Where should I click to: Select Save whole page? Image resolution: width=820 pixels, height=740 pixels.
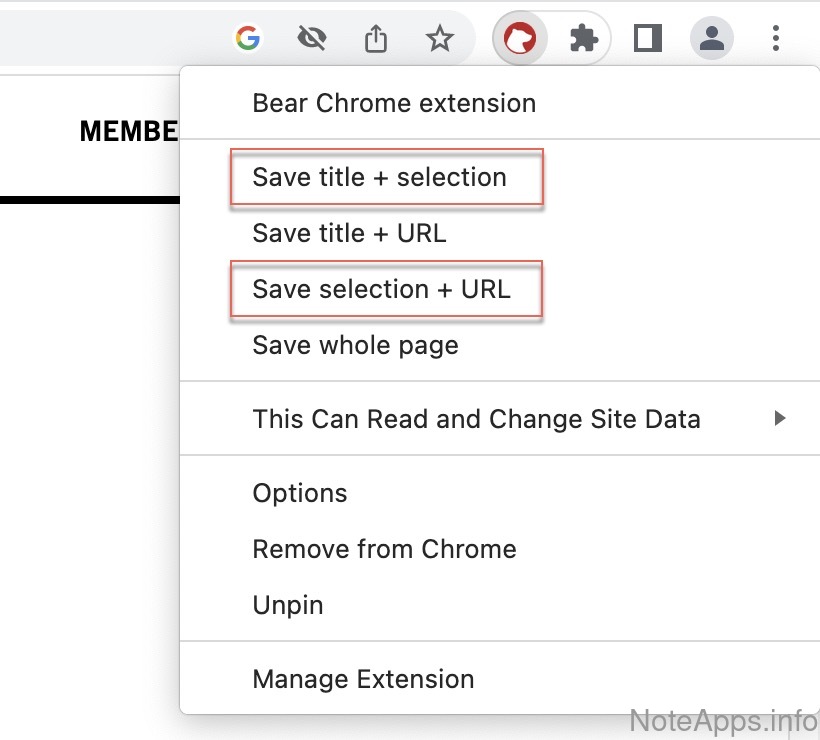pyautogui.click(x=355, y=345)
